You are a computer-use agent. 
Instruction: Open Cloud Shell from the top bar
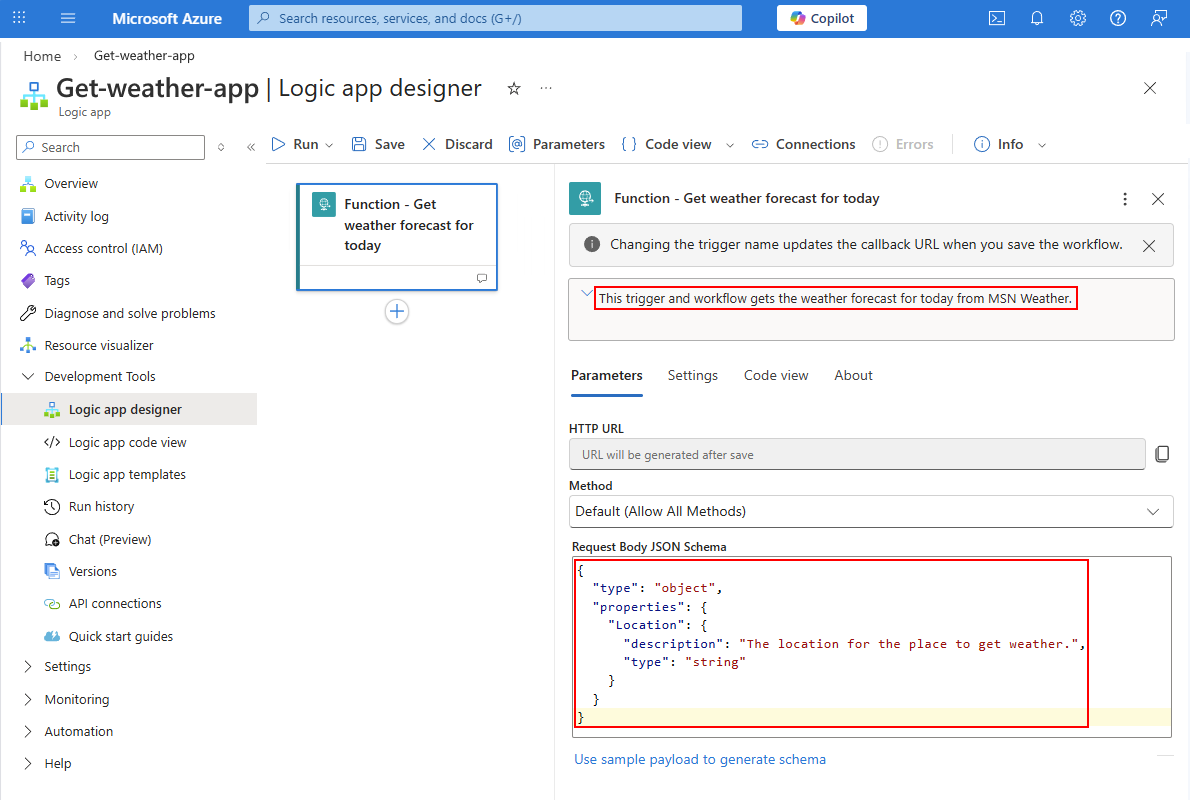pos(997,18)
